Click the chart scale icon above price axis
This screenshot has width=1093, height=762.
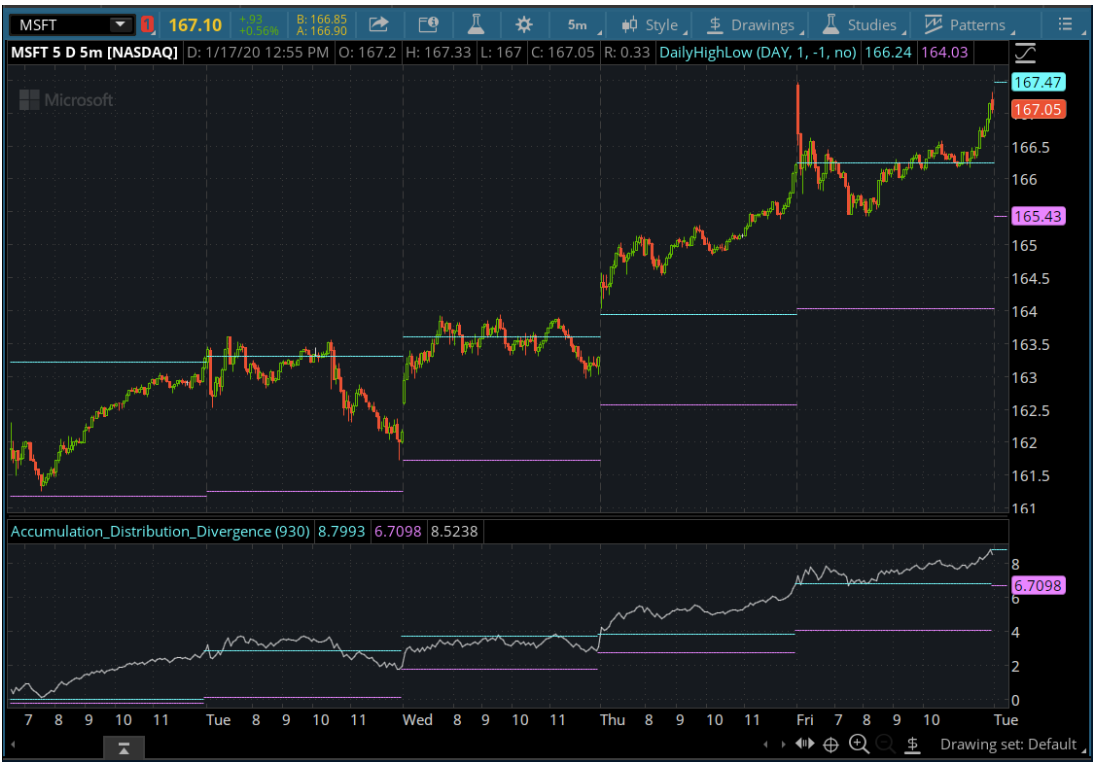tap(1025, 53)
